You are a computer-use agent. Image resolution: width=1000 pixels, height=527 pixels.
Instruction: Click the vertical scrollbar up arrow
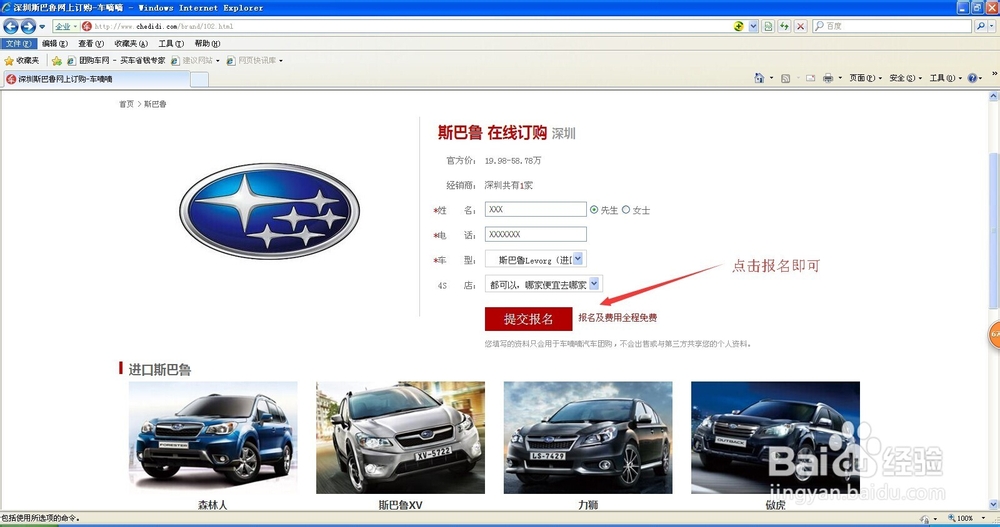[993, 96]
